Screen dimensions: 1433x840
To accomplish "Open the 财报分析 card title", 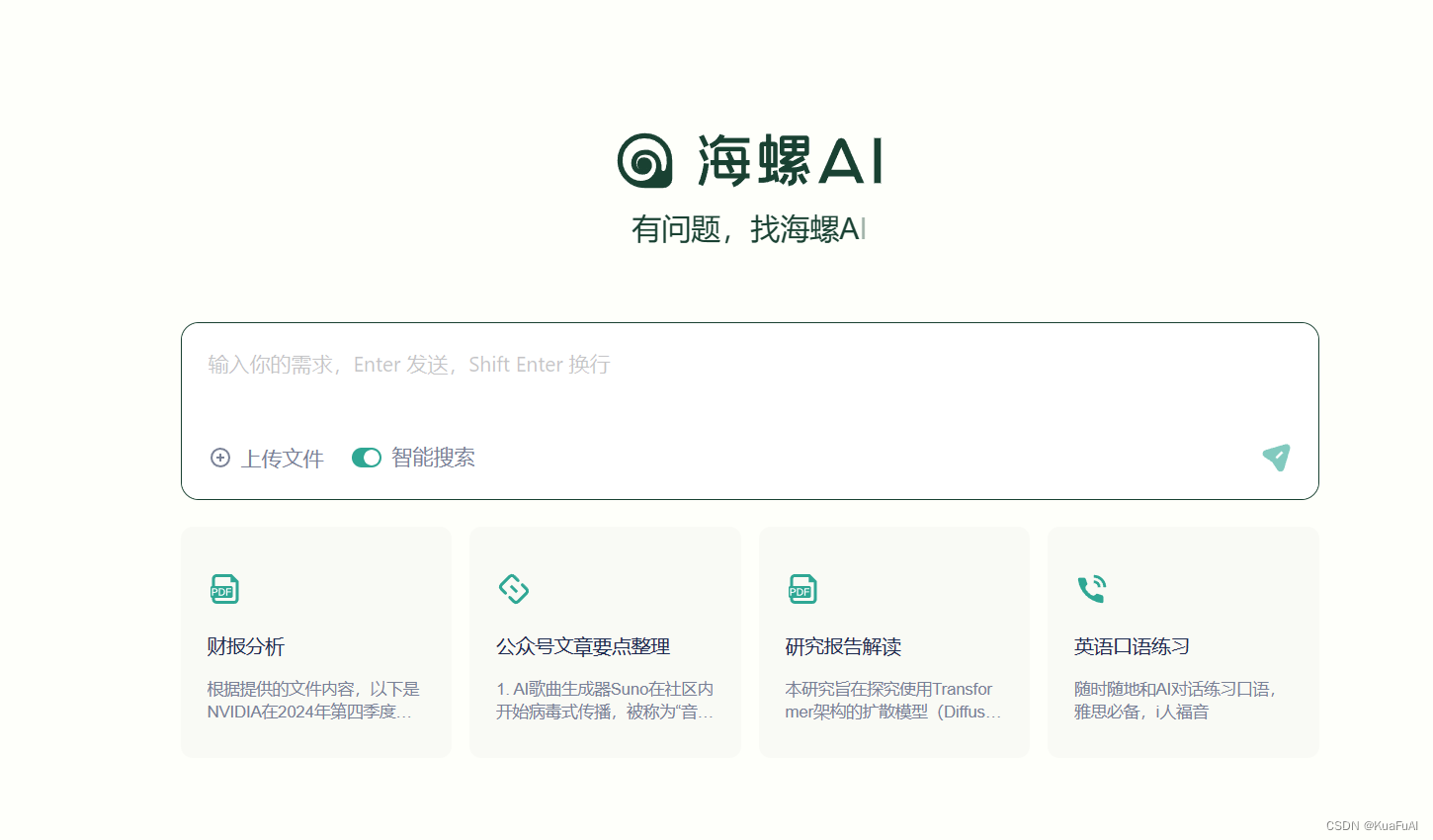I will tap(245, 646).
